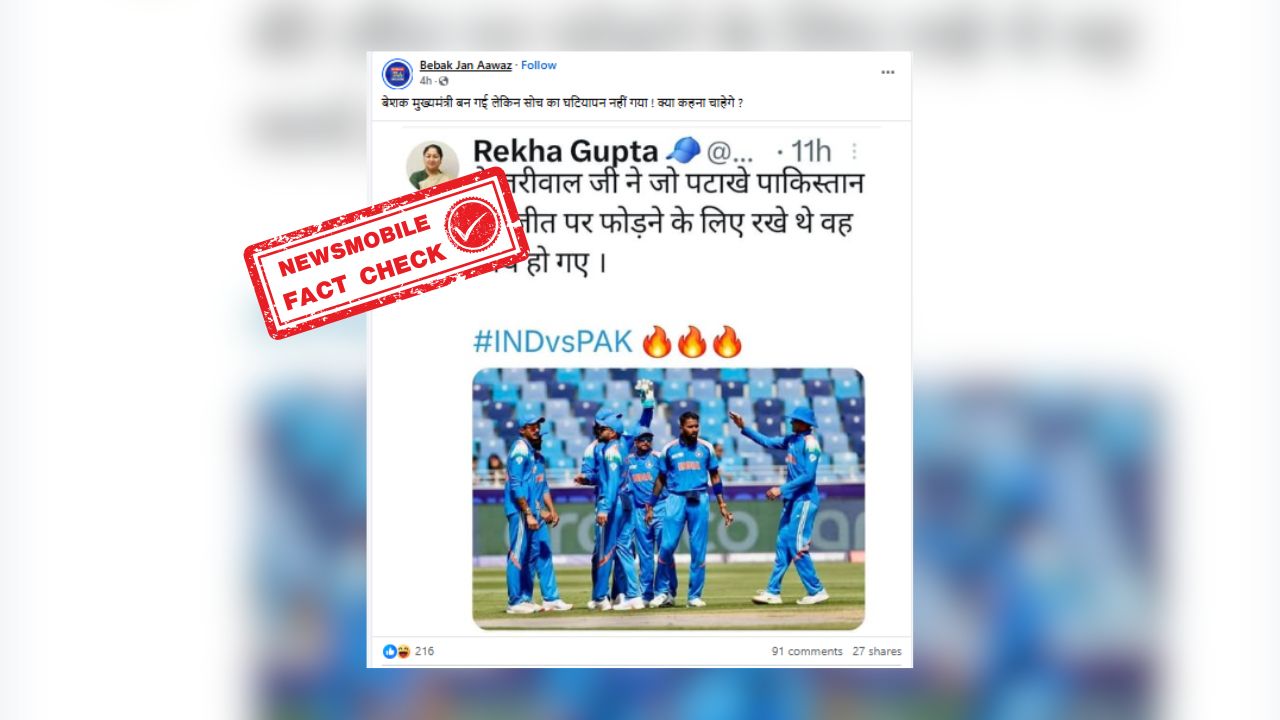Viewport: 1280px width, 720px height.
Task: Click the fire emojis after hashtag
Action: tap(692, 341)
